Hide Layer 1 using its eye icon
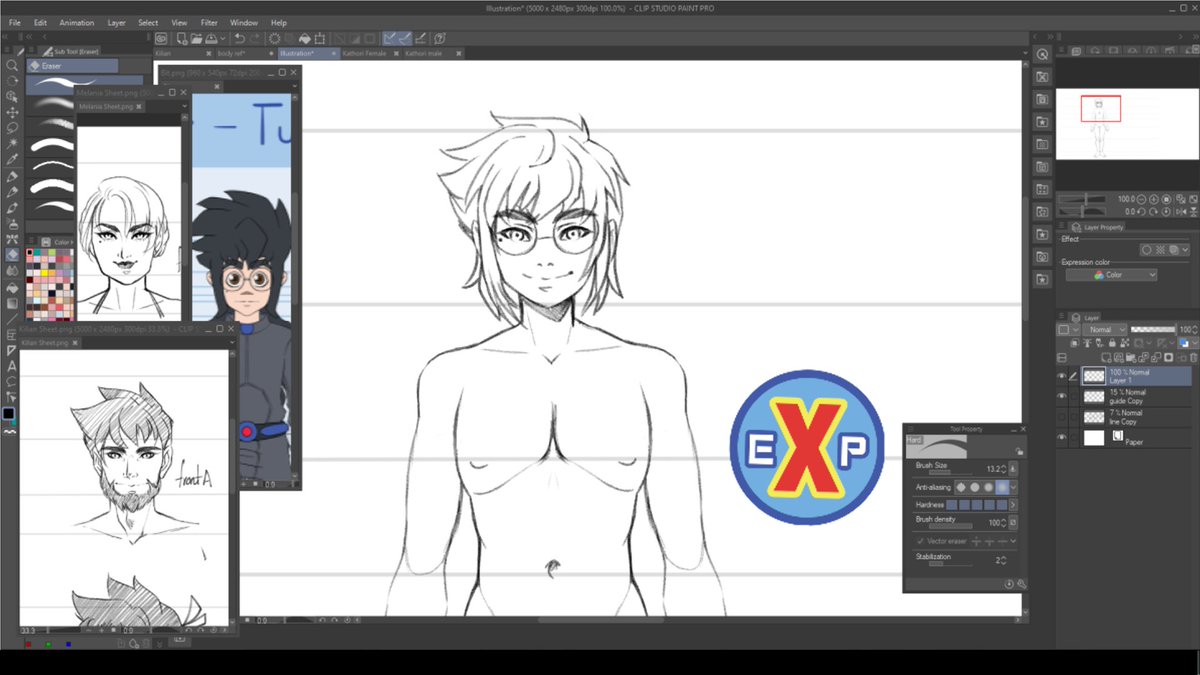This screenshot has width=1200, height=675. point(1062,377)
